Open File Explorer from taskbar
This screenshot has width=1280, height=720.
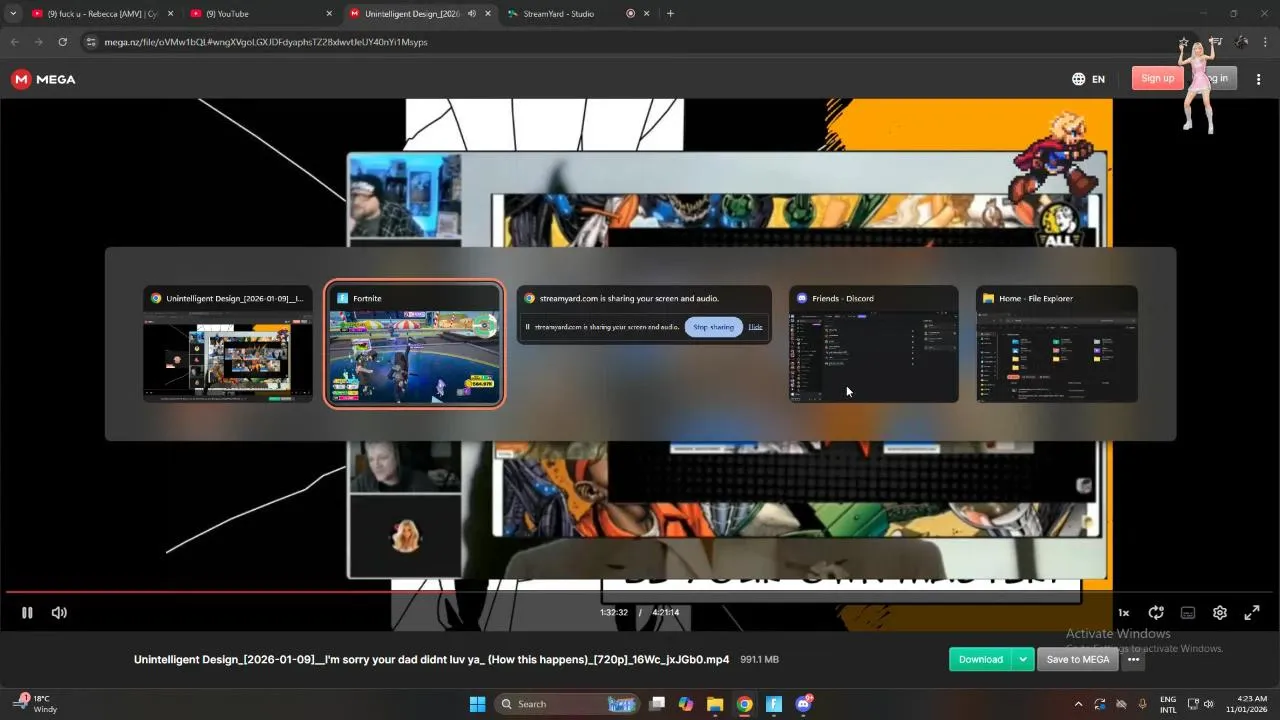click(715, 704)
